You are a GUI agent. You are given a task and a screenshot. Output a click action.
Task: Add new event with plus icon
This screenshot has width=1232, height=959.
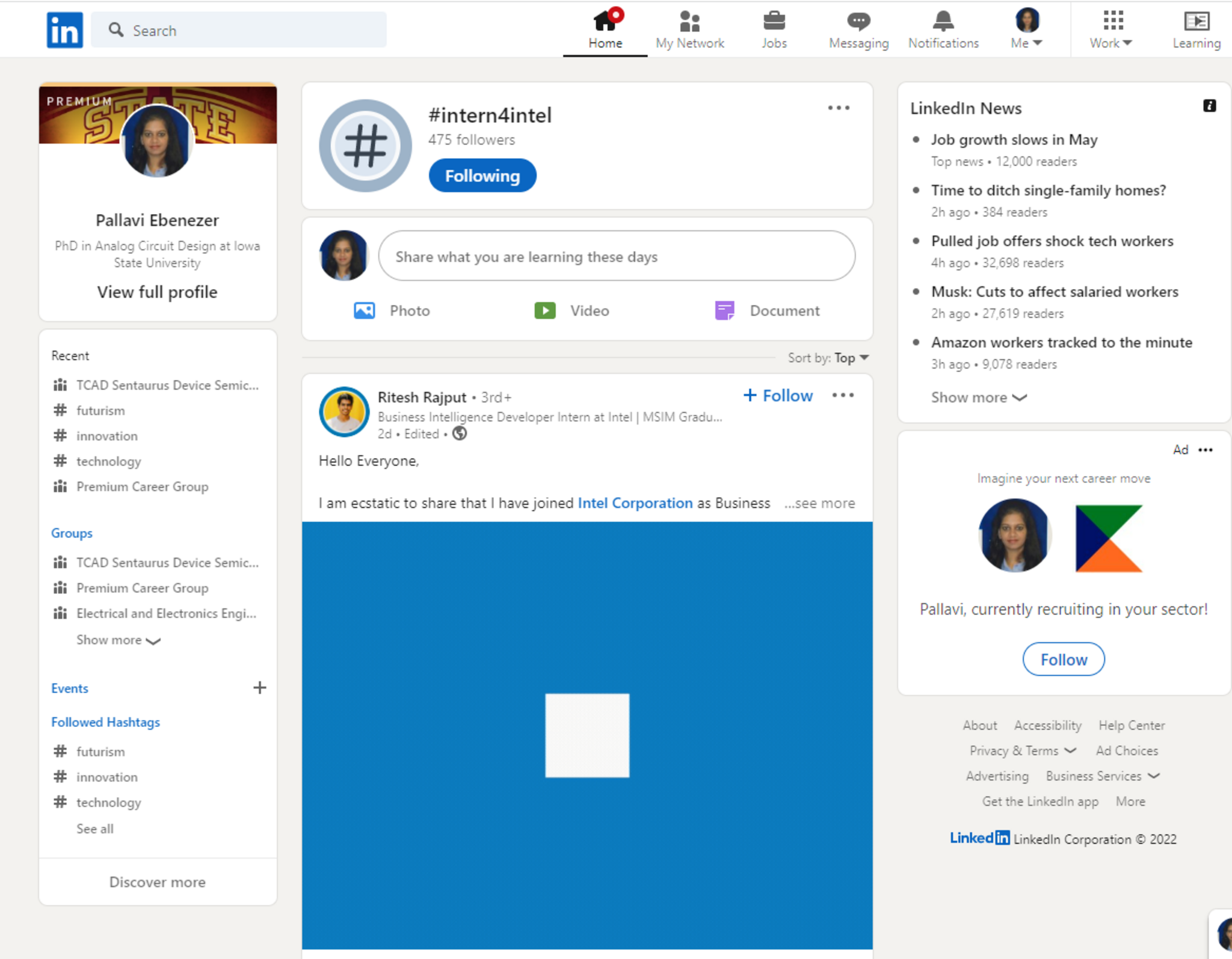(x=259, y=688)
